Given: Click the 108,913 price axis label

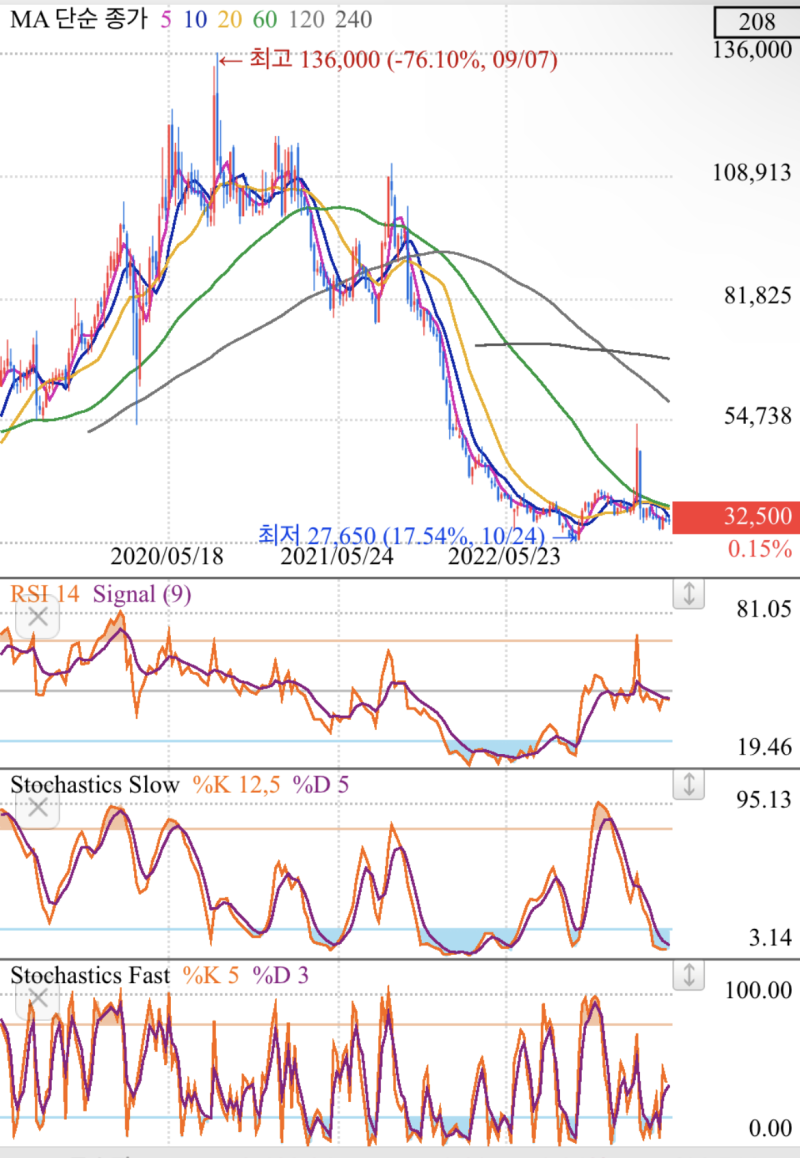Looking at the screenshot, I should [752, 173].
